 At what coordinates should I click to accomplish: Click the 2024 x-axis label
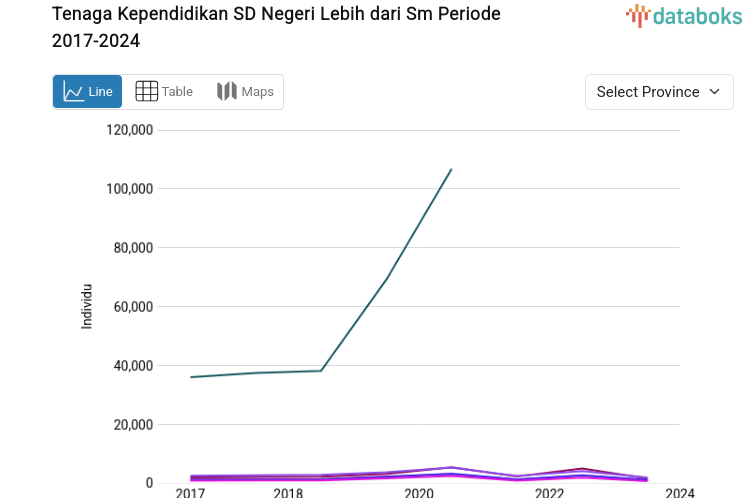tap(679, 492)
